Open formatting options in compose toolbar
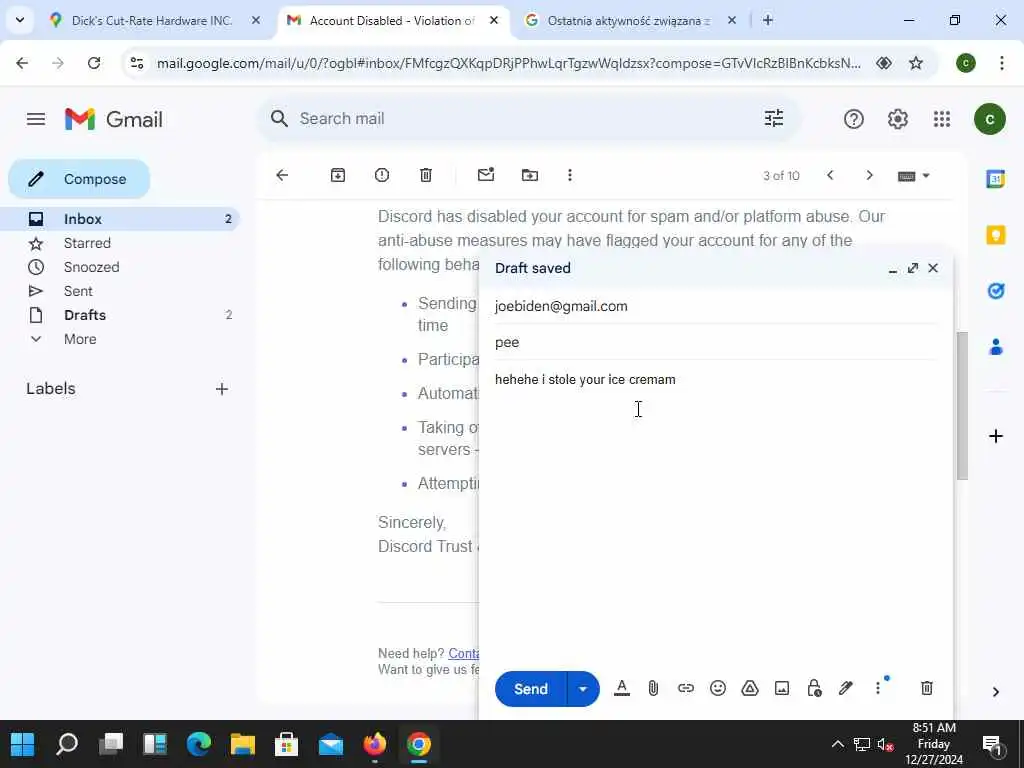The height and width of the screenshot is (768, 1024). (x=622, y=688)
